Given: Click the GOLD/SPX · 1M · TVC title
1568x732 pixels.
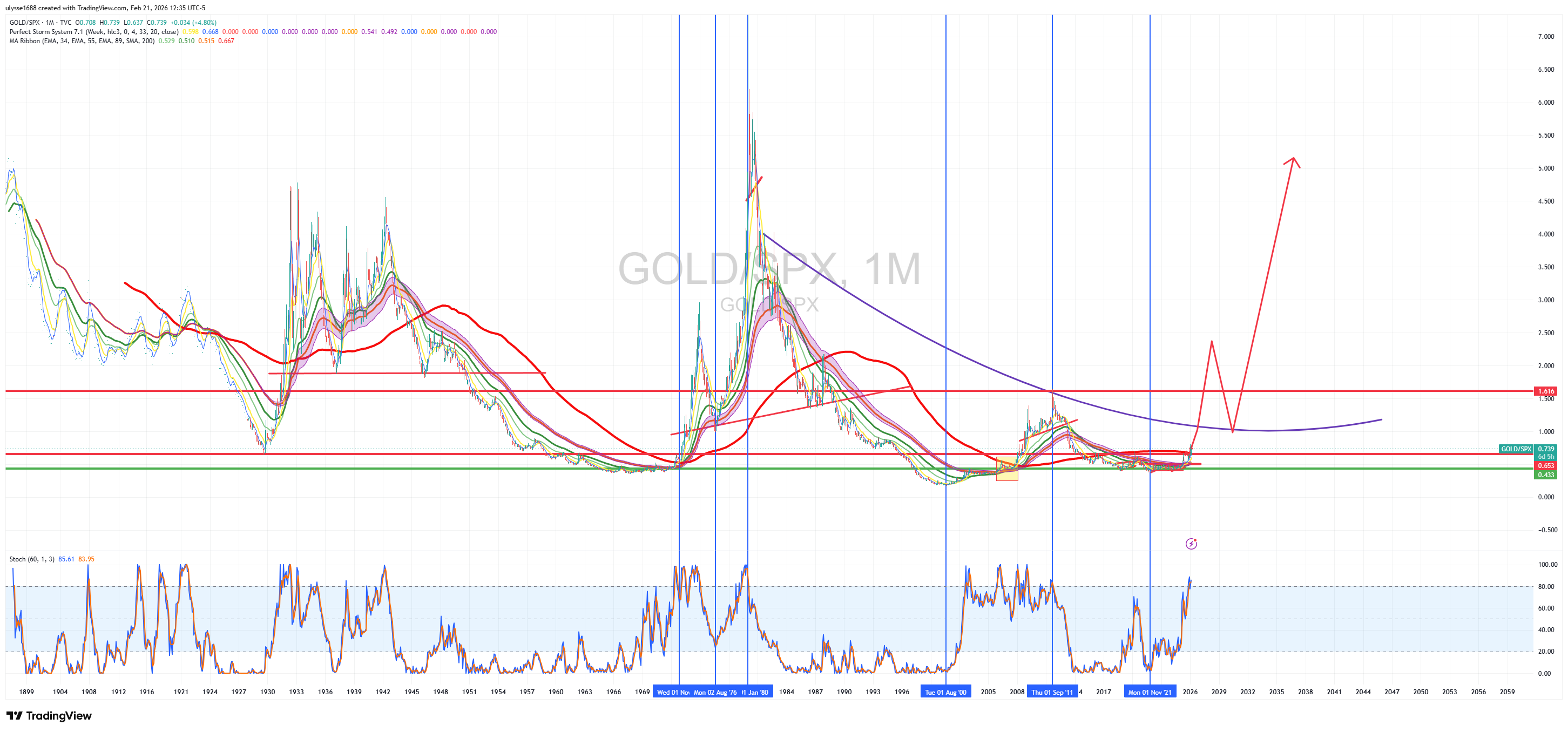Looking at the screenshot, I should pos(40,23).
